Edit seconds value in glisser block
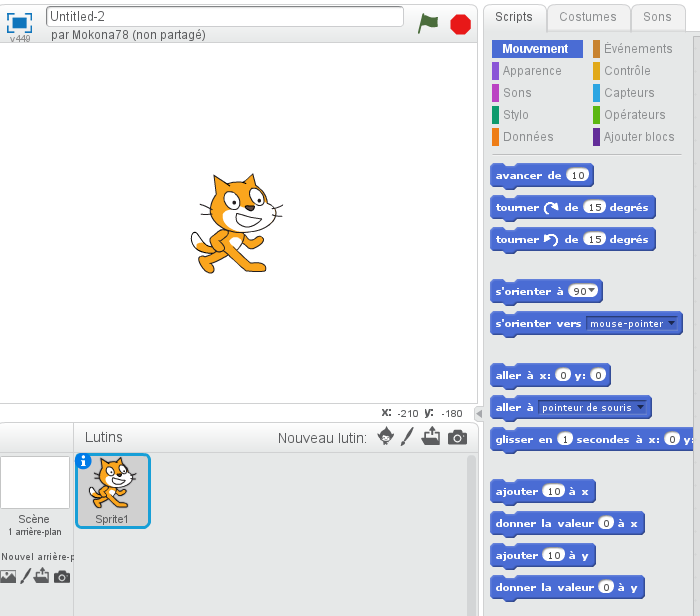This screenshot has height=616, width=700. point(565,439)
